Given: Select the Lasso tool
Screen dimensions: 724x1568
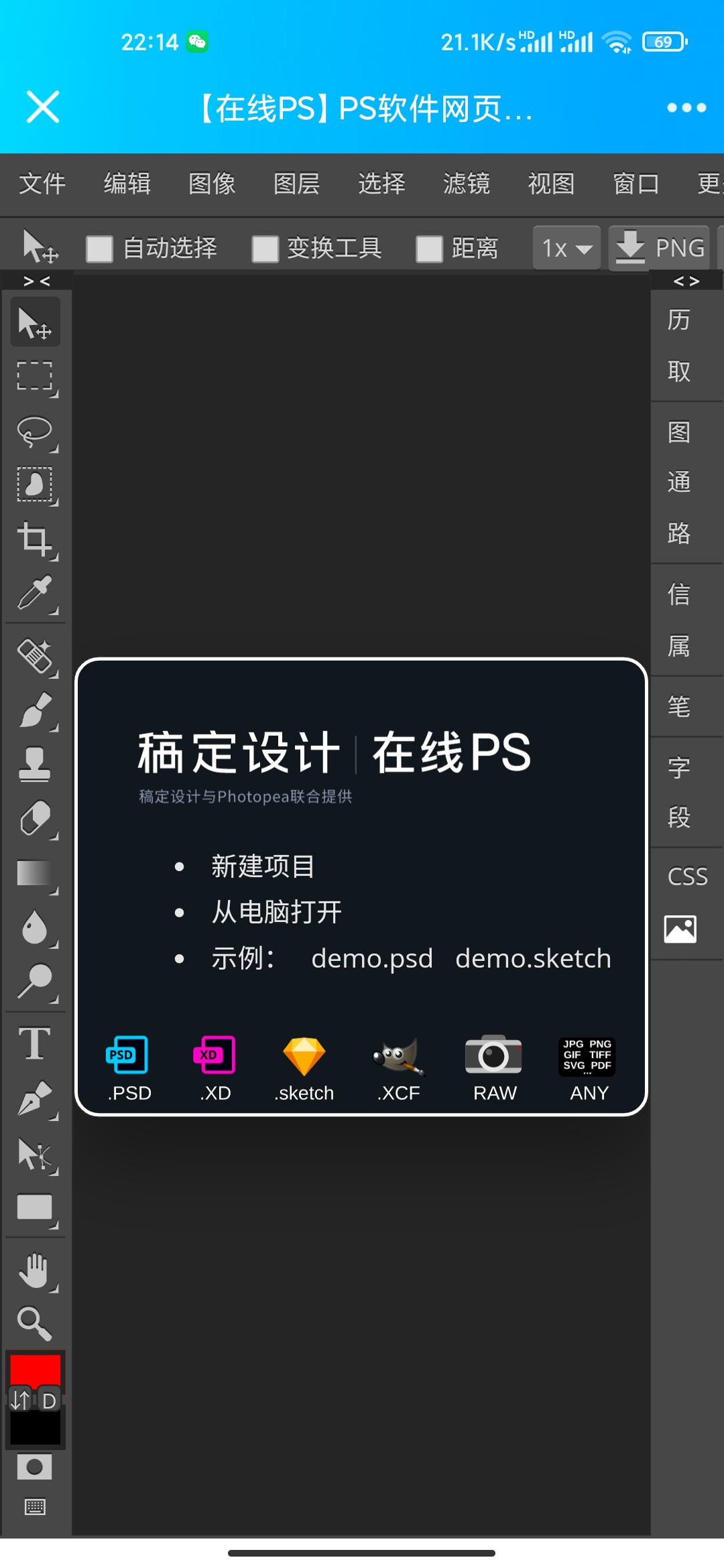Looking at the screenshot, I should pos(36,432).
